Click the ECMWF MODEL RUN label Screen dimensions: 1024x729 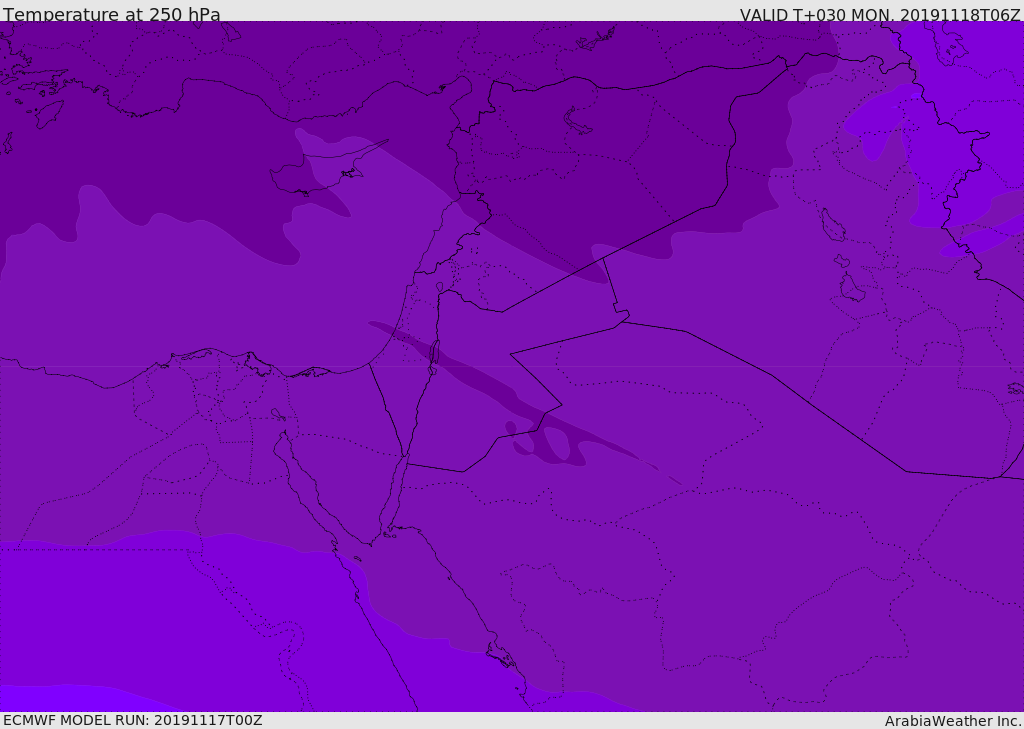(x=132, y=720)
